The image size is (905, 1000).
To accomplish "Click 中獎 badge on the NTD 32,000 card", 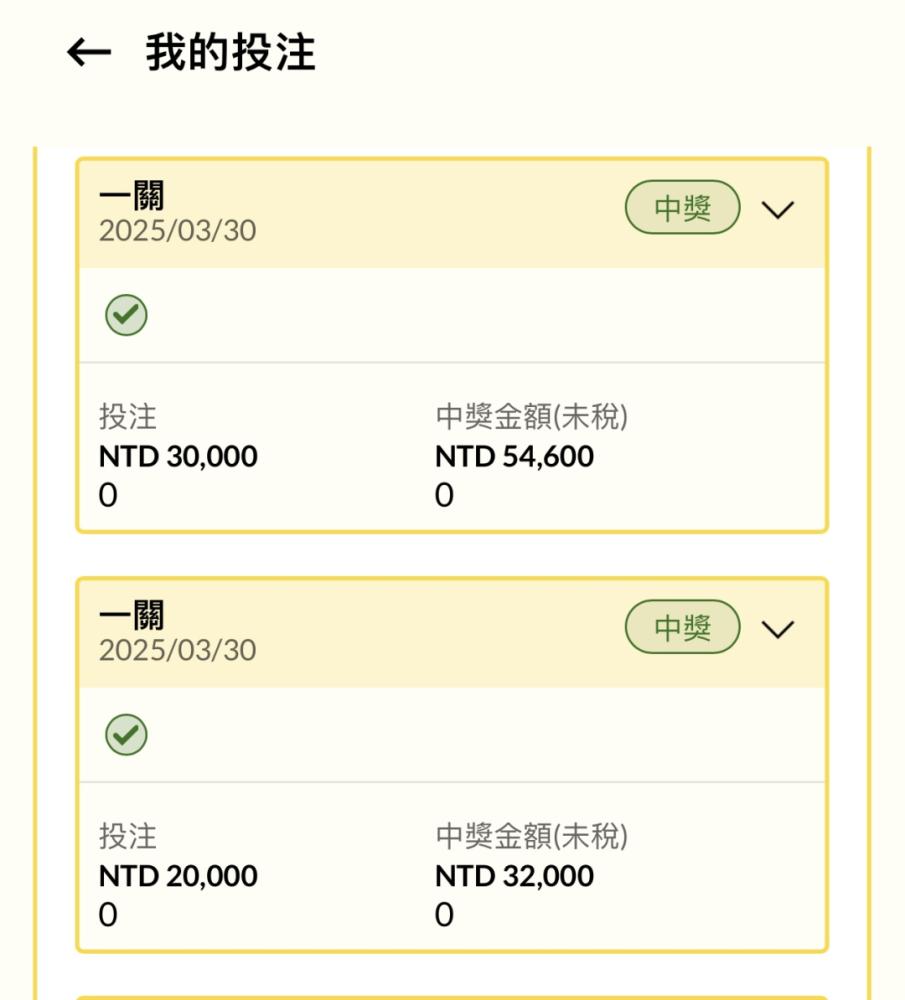I will (x=683, y=629).
